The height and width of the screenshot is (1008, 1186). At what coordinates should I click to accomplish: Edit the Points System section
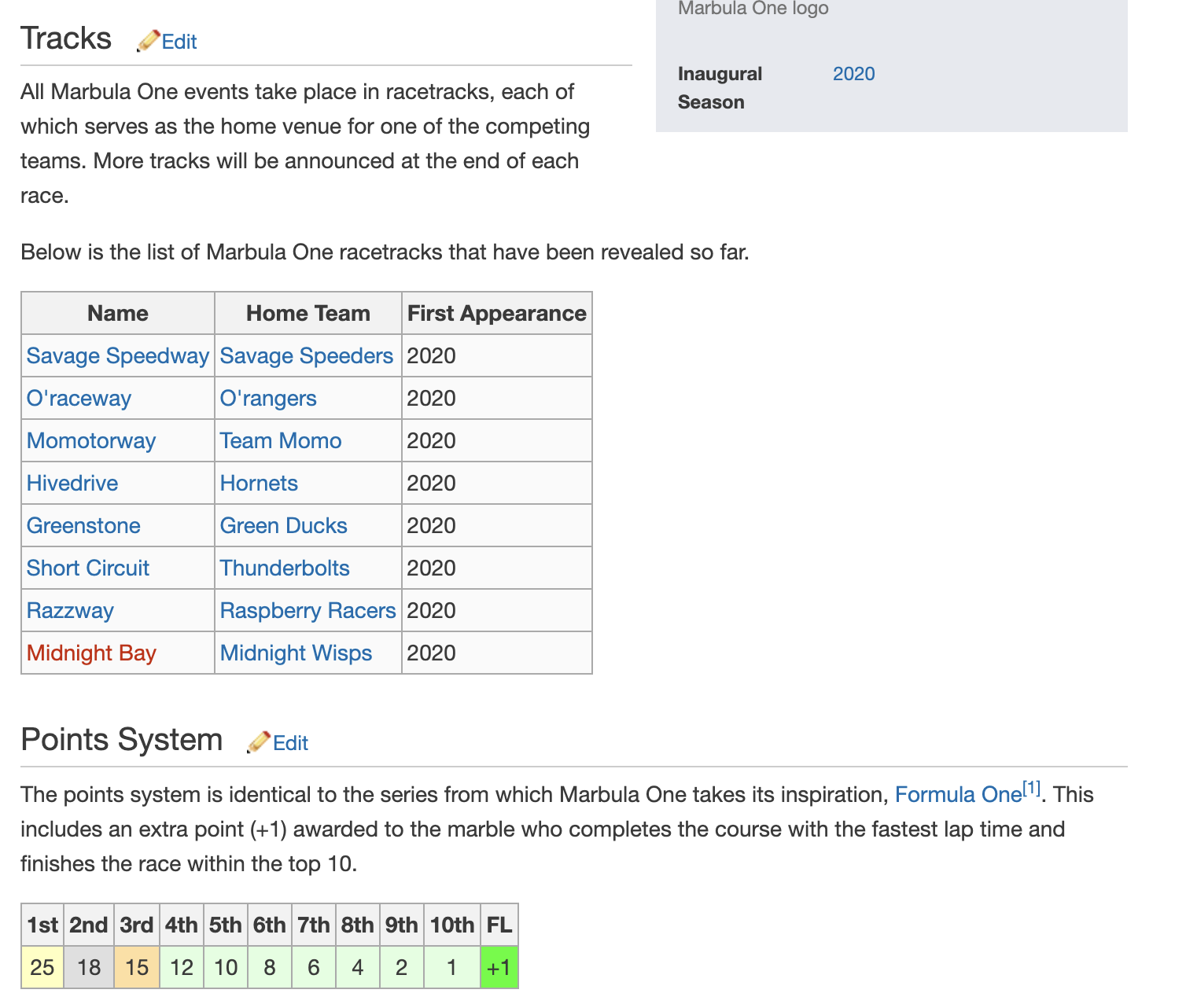click(x=291, y=743)
